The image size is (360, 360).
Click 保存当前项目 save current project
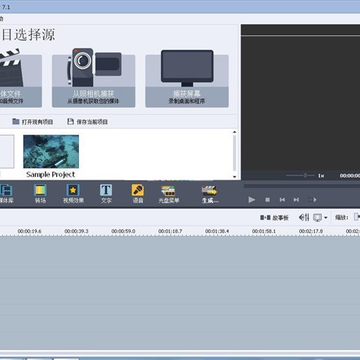[87, 122]
